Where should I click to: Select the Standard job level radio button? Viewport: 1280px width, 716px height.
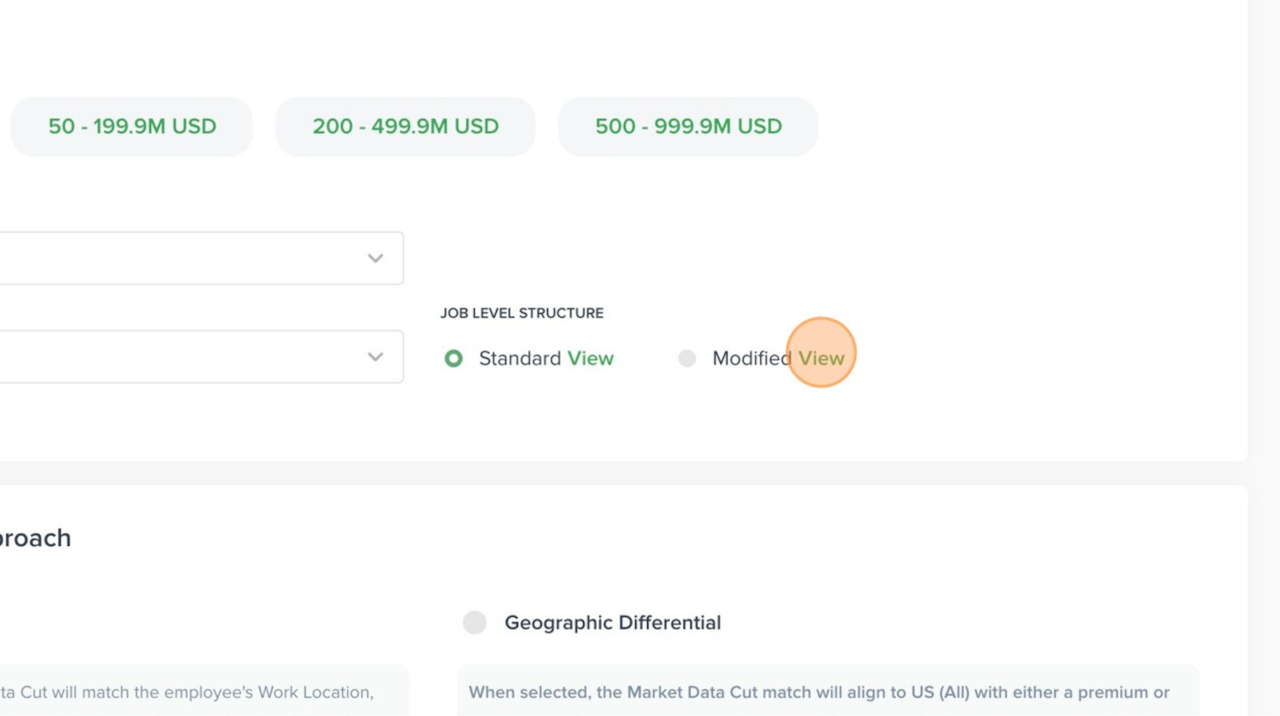tap(454, 358)
